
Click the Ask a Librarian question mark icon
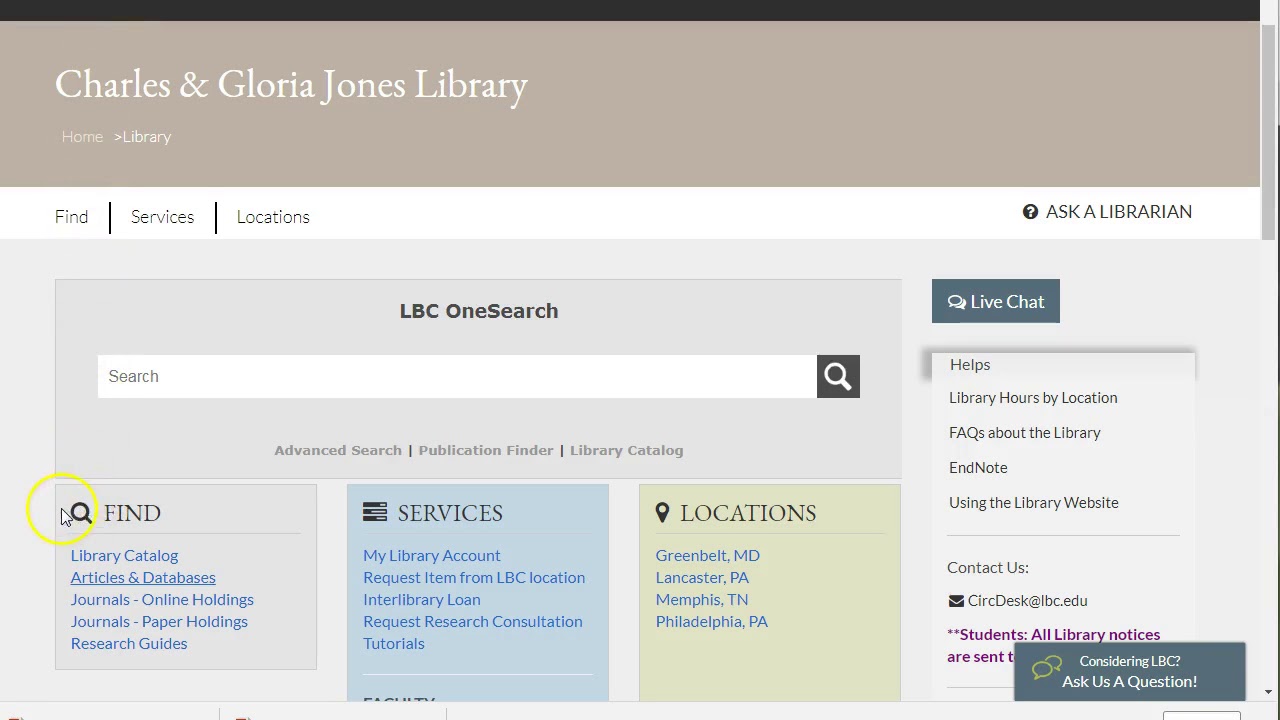[x=1030, y=212]
